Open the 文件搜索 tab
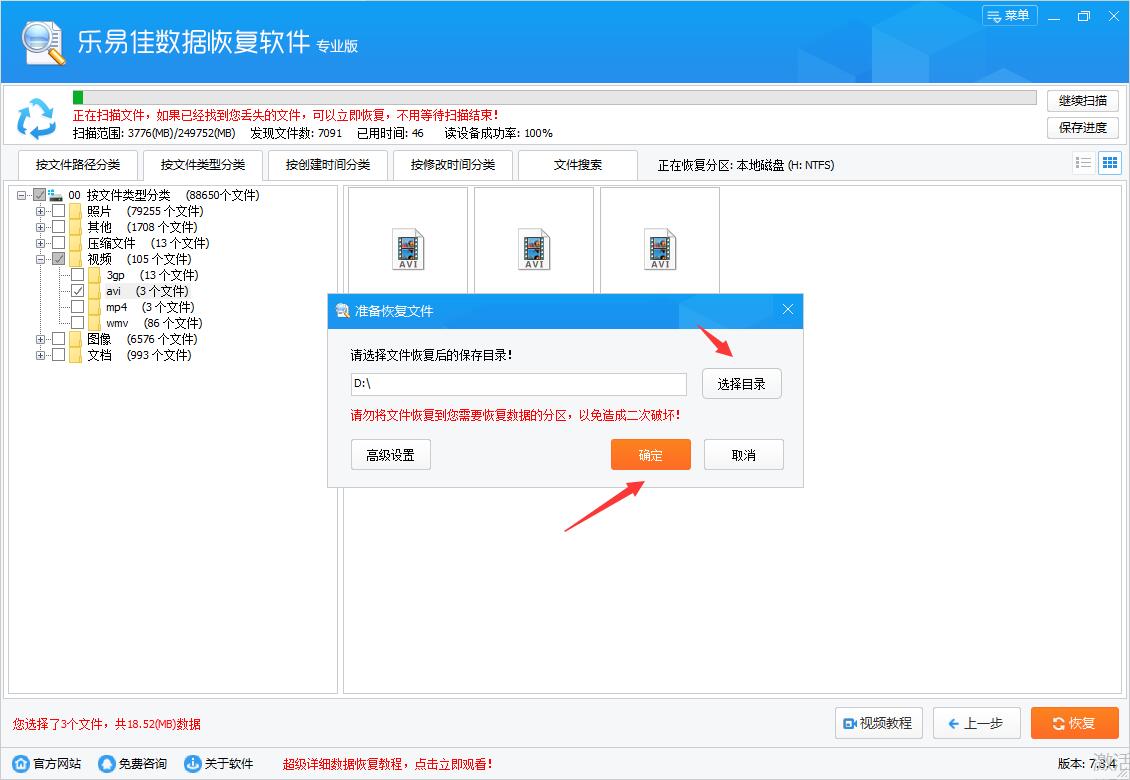 point(578,165)
